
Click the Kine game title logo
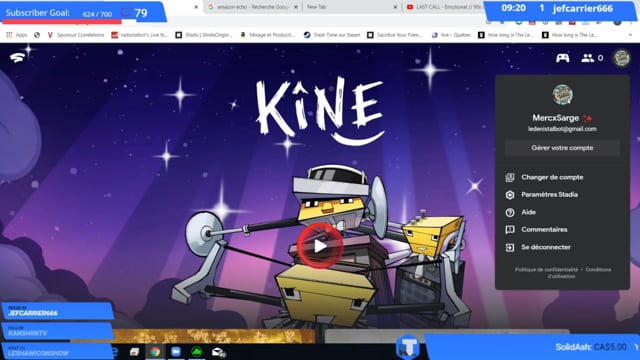[320, 111]
